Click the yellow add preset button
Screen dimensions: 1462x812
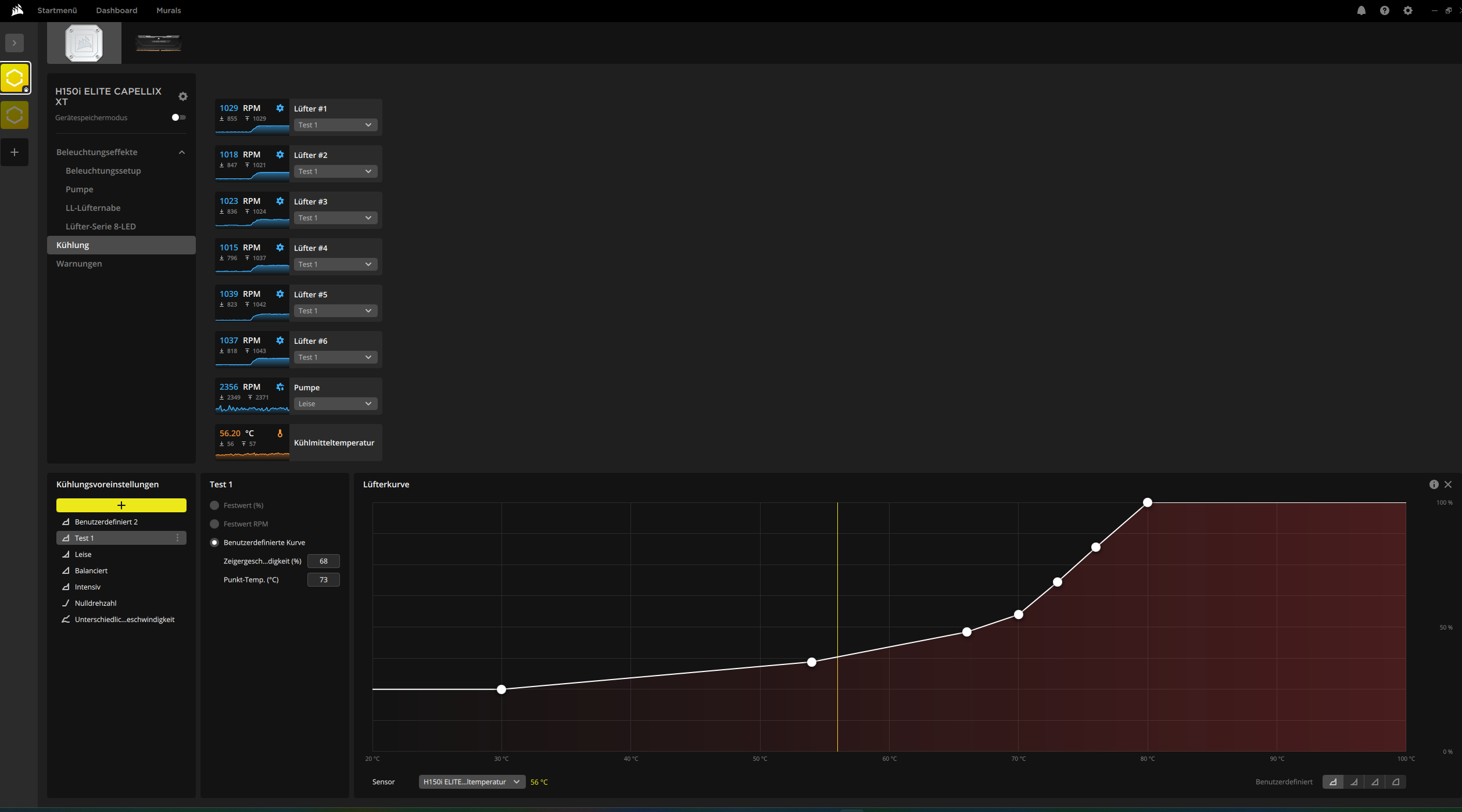pyautogui.click(x=121, y=505)
